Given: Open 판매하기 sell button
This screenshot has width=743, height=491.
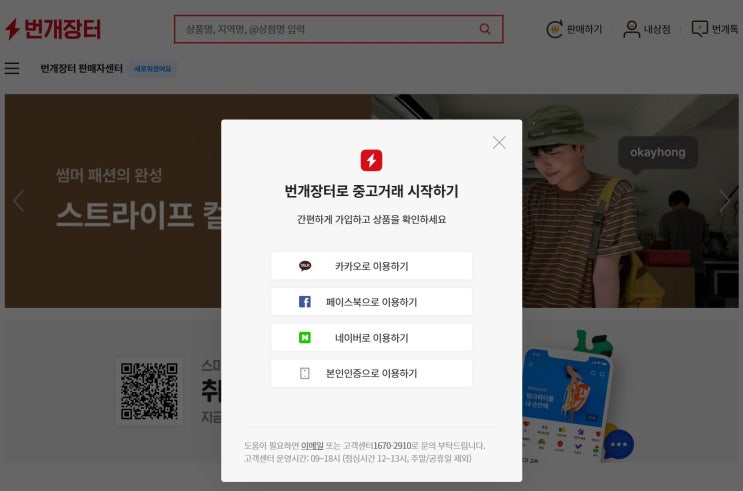Looking at the screenshot, I should coord(574,29).
